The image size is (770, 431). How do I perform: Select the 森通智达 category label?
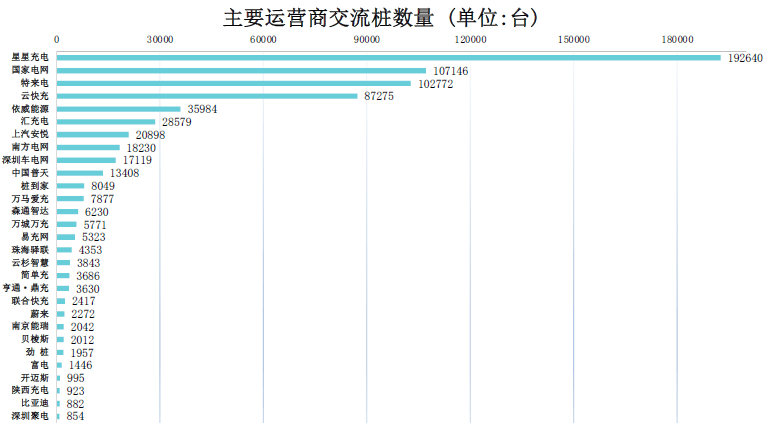click(30, 211)
